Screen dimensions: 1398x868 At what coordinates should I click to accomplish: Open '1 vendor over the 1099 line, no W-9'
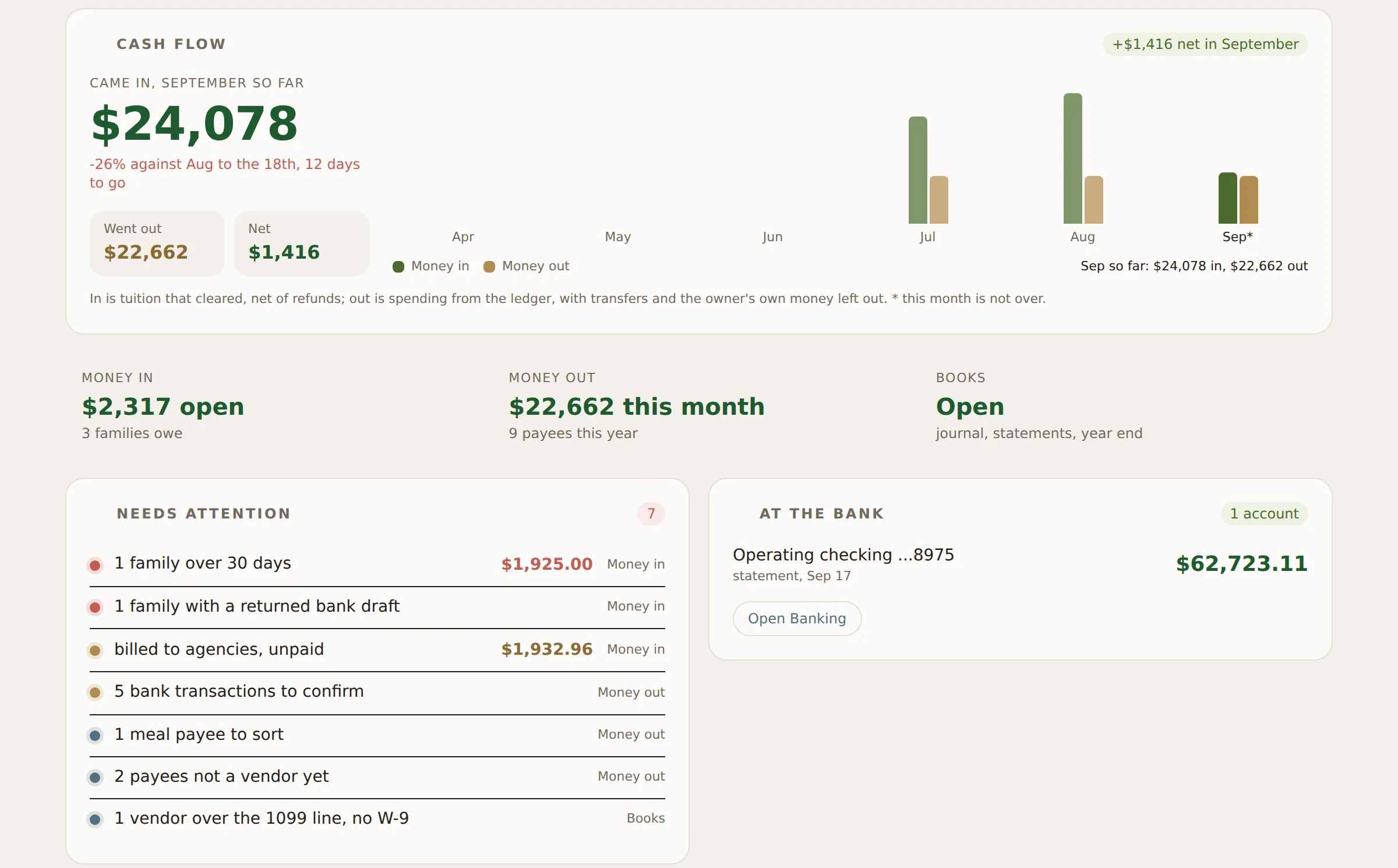tap(377, 818)
